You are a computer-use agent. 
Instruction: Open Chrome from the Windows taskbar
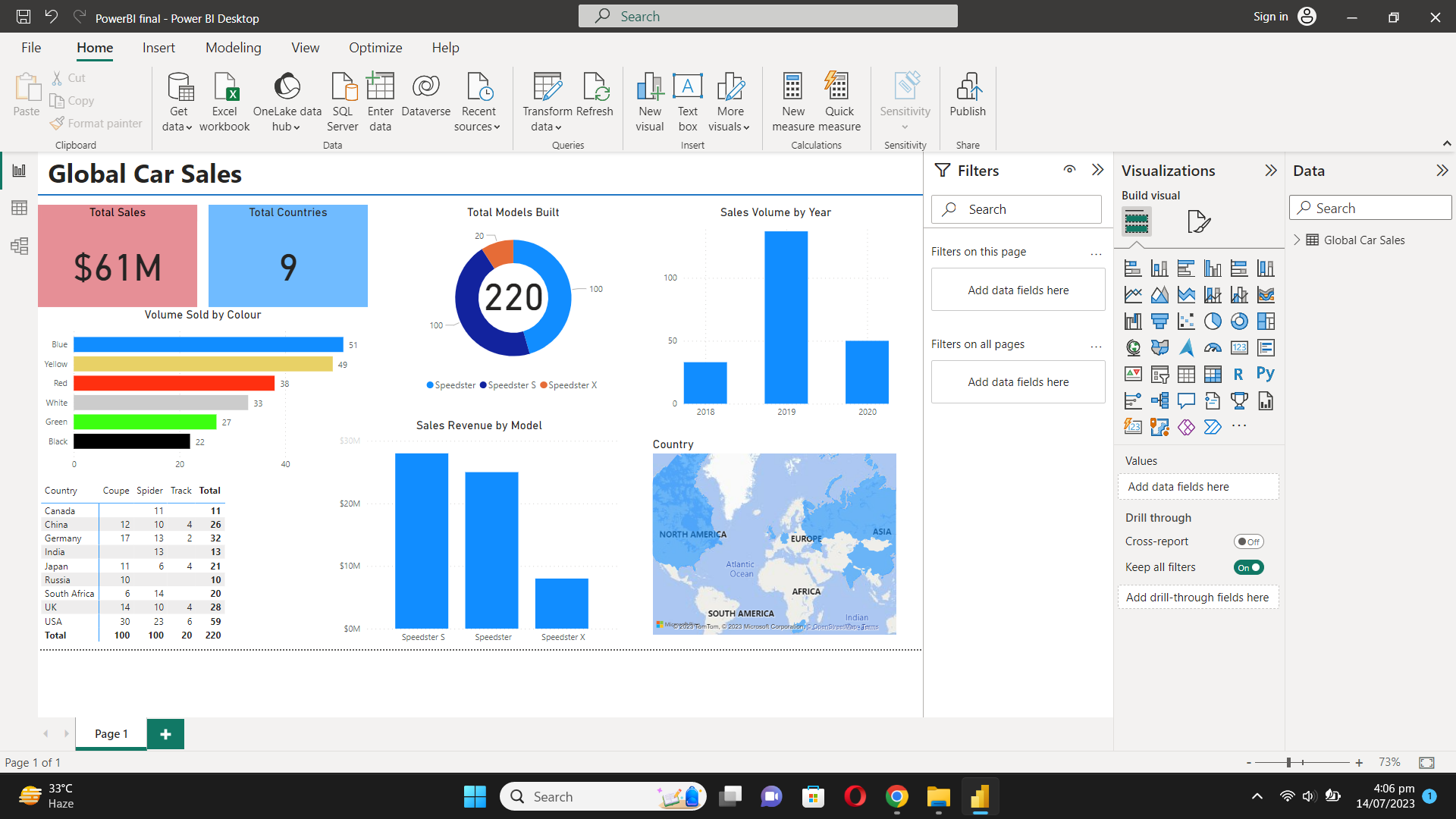[896, 796]
